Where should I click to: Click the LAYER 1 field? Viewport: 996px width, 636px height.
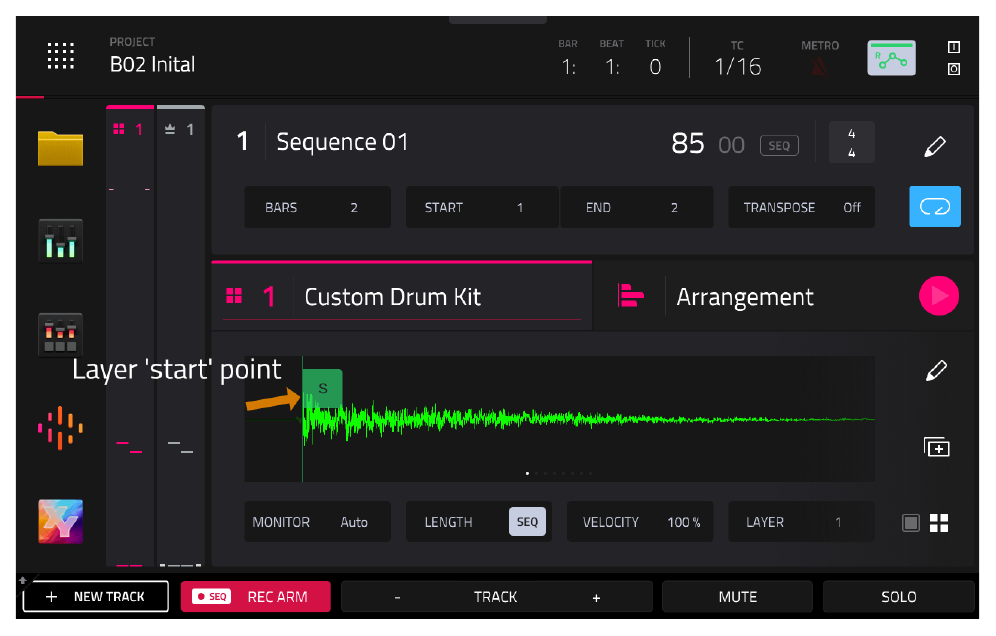click(801, 522)
